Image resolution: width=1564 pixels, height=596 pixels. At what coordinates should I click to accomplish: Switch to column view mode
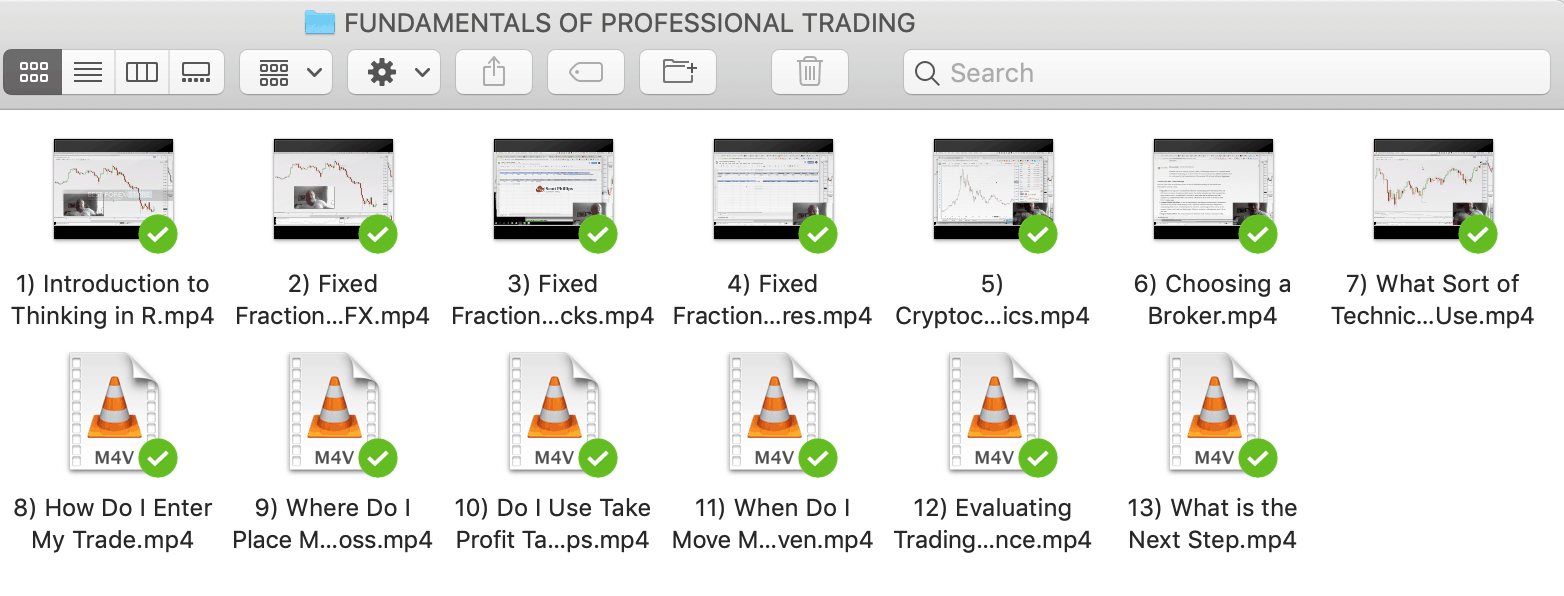[142, 73]
